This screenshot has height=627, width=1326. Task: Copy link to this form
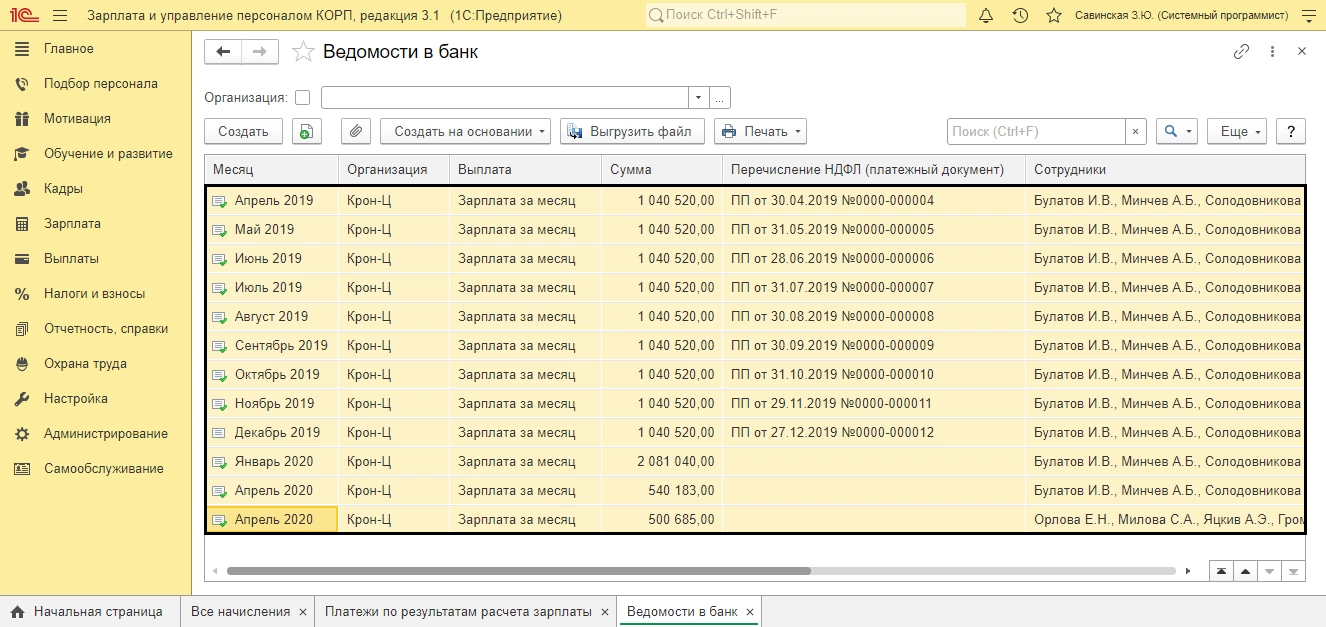tap(1241, 52)
